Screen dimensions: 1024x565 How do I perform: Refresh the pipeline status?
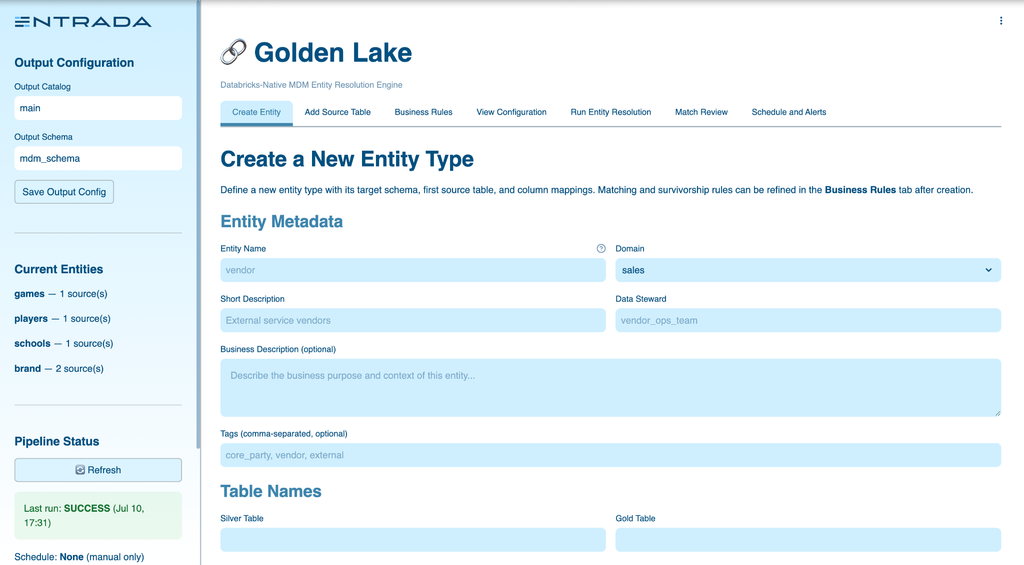(x=98, y=470)
